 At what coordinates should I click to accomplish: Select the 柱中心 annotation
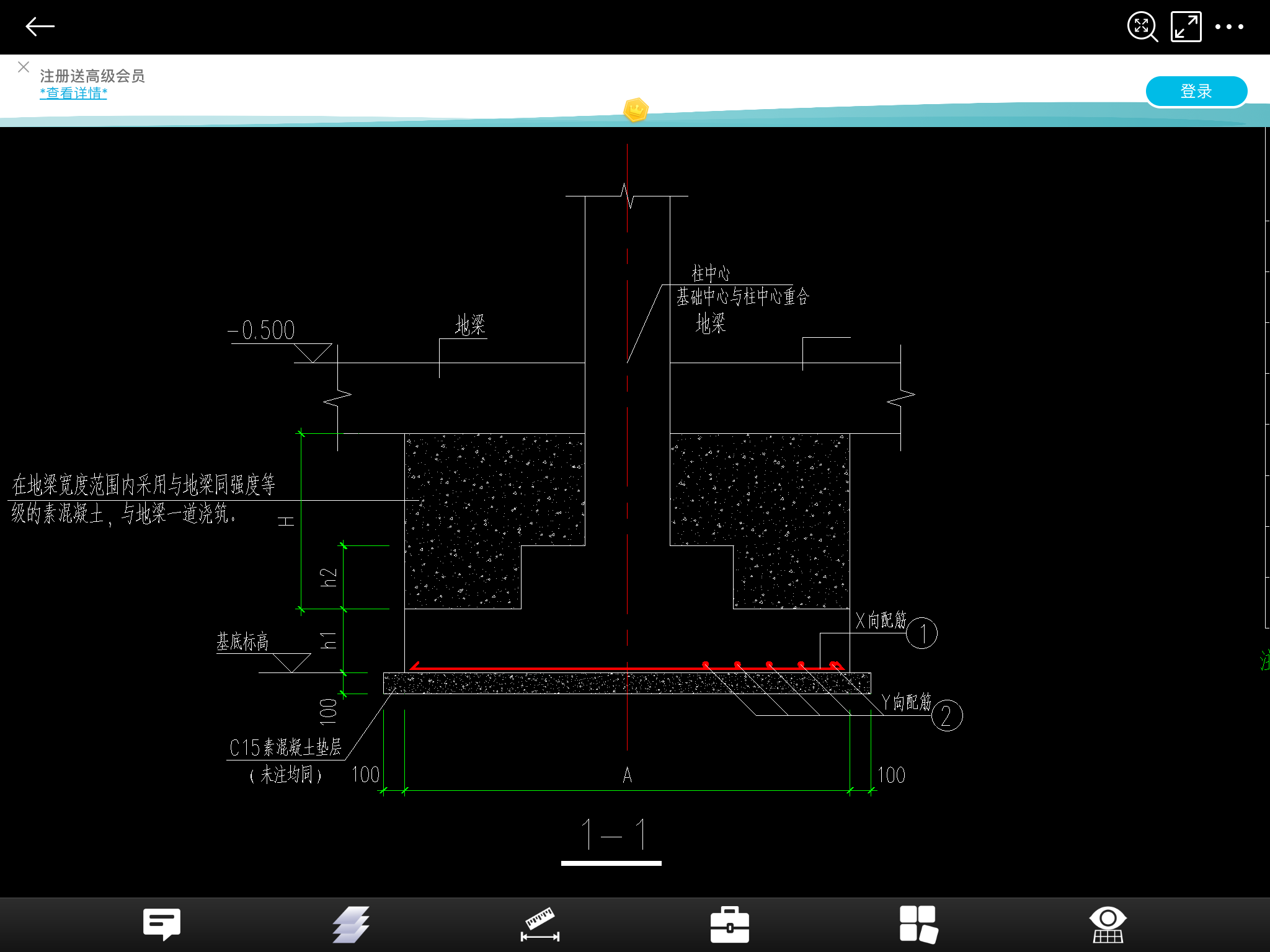[711, 273]
